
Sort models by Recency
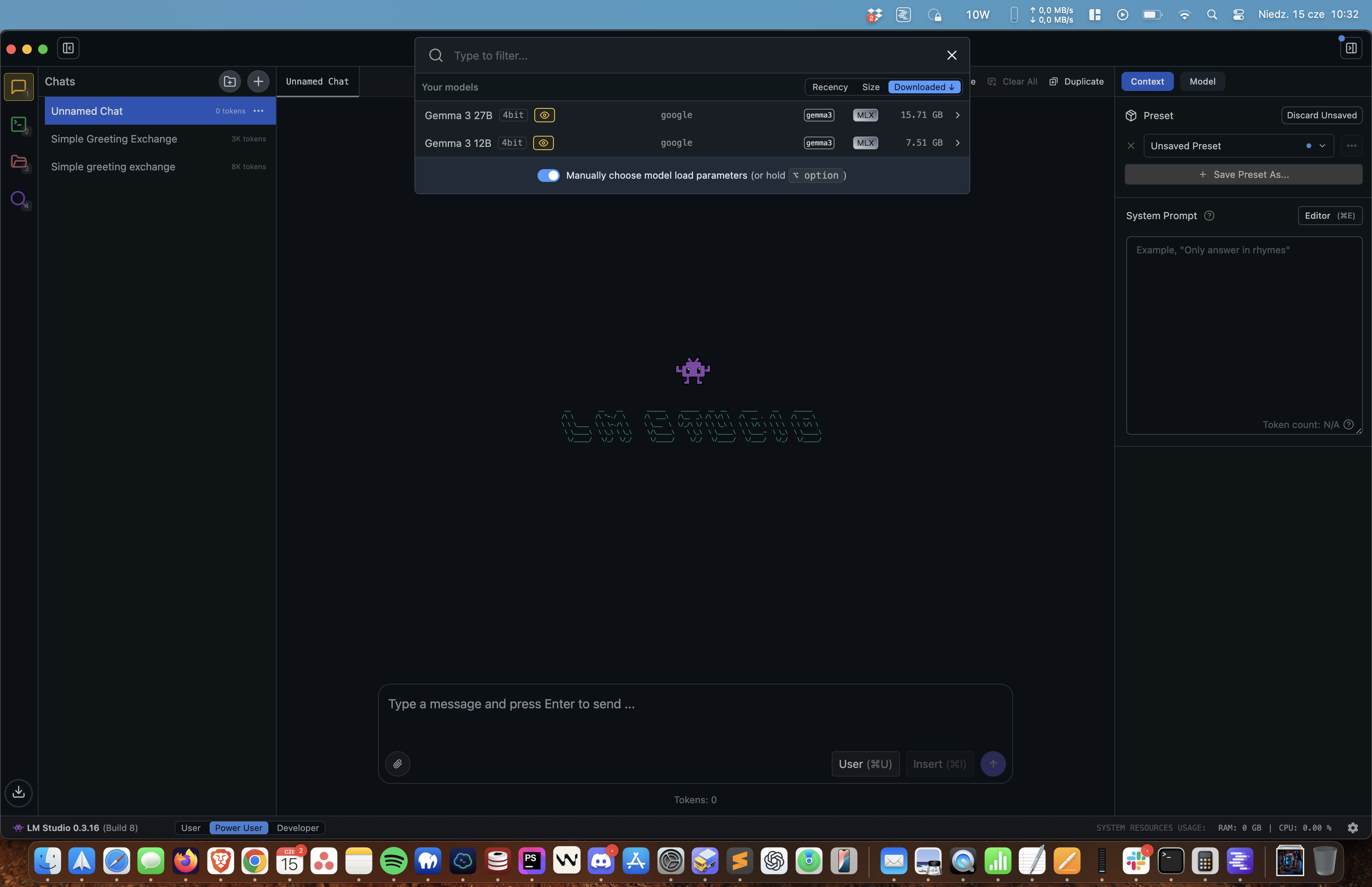coord(830,87)
